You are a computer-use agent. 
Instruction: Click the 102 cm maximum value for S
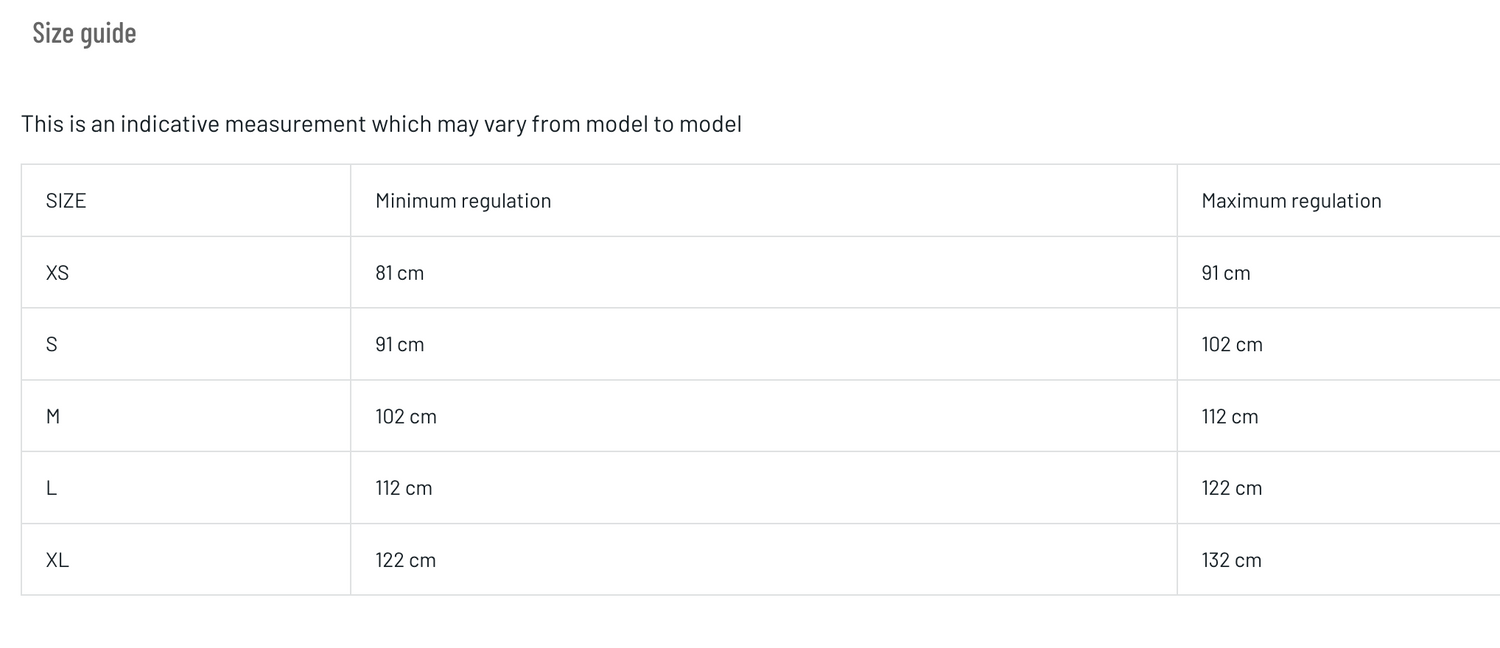(1232, 344)
